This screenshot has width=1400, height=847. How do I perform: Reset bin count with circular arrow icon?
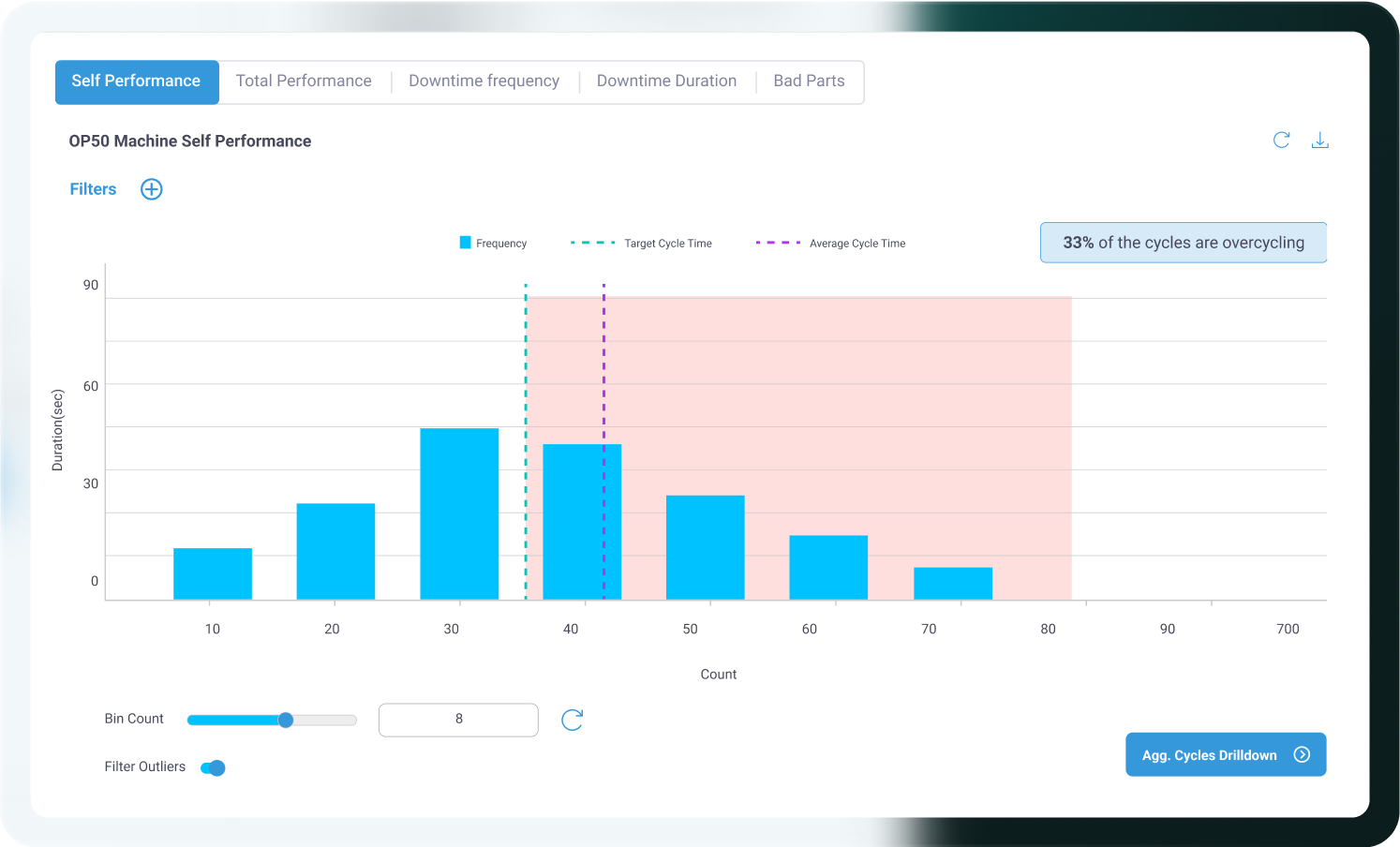[572, 720]
